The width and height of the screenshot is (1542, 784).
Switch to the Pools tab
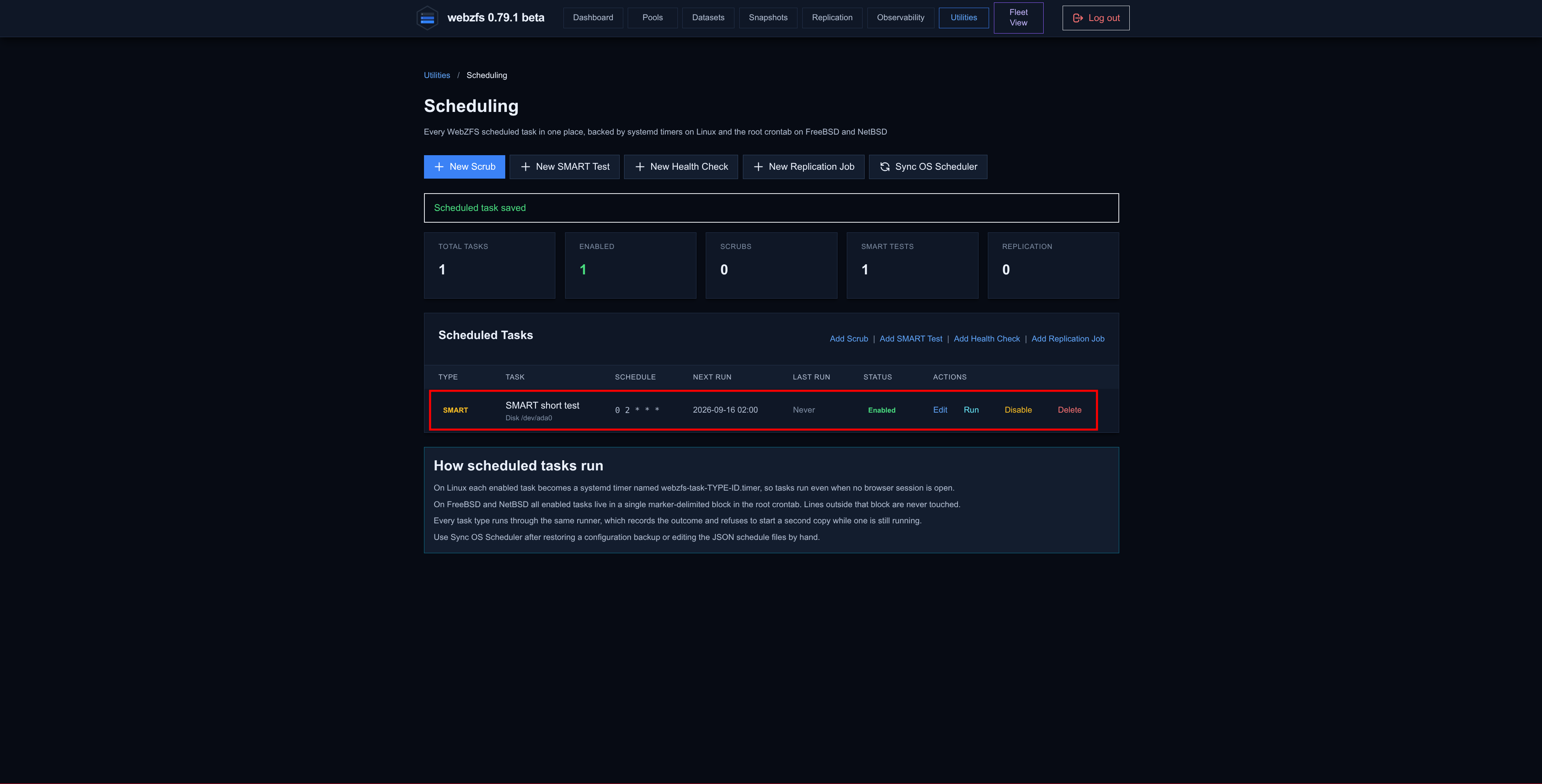tap(652, 17)
